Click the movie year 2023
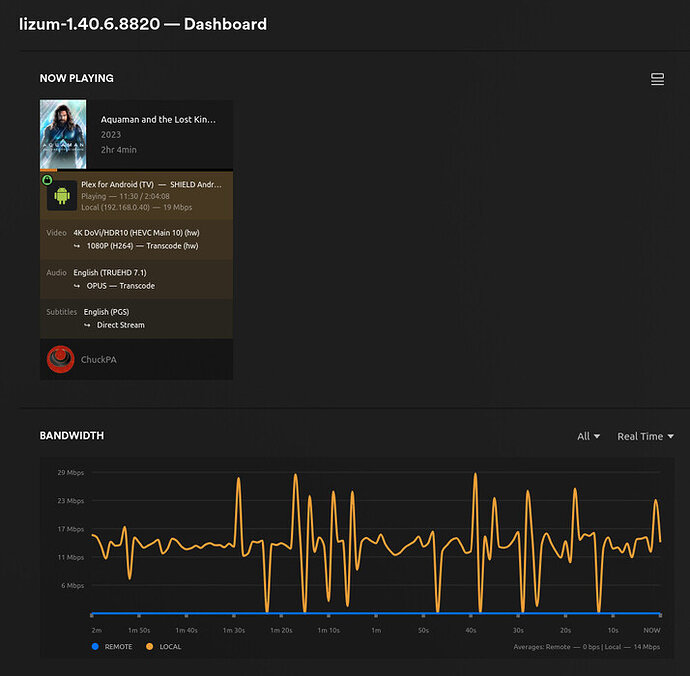 pyautogui.click(x=111, y=135)
